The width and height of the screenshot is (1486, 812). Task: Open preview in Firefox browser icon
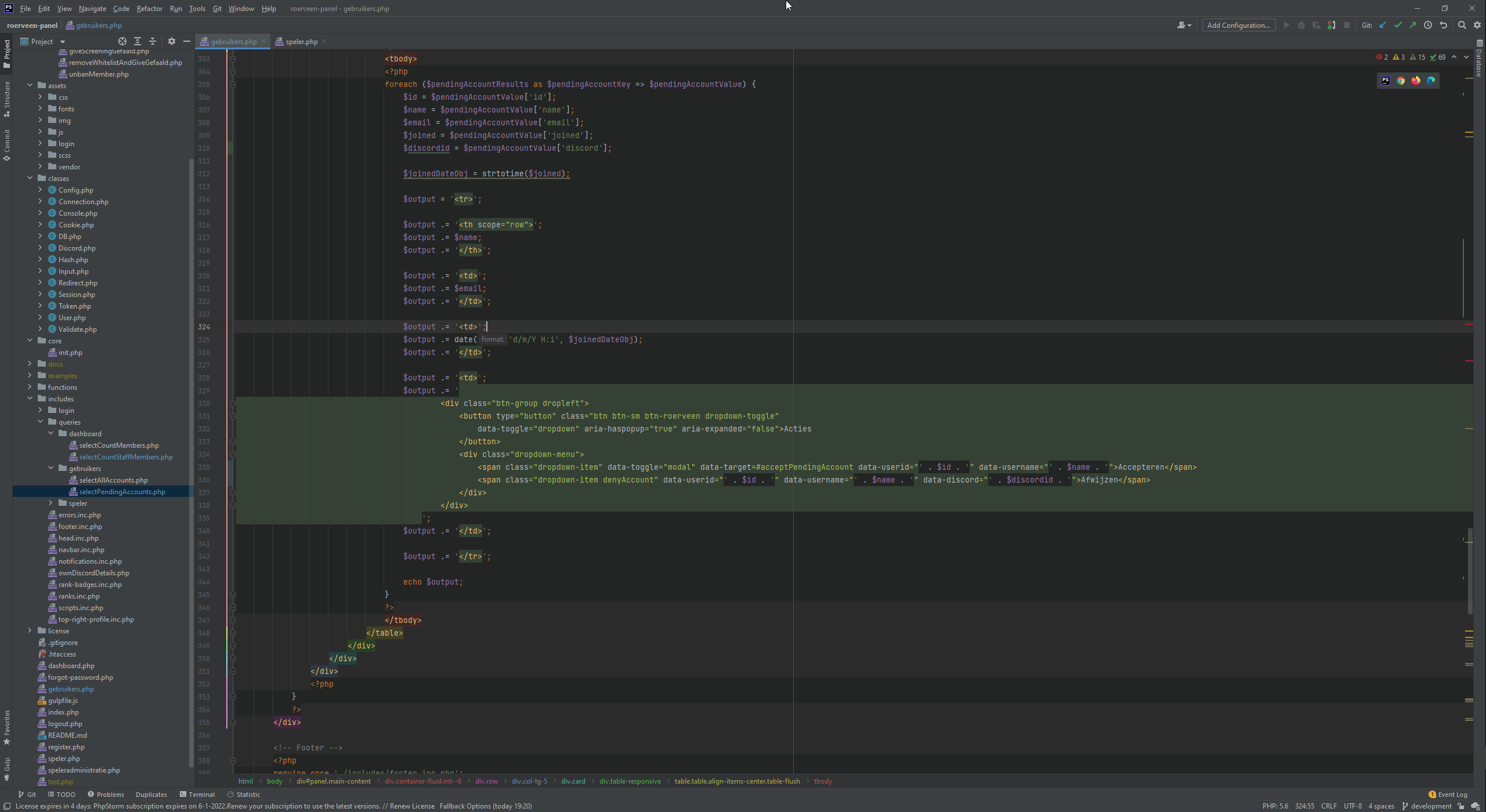tap(1416, 81)
